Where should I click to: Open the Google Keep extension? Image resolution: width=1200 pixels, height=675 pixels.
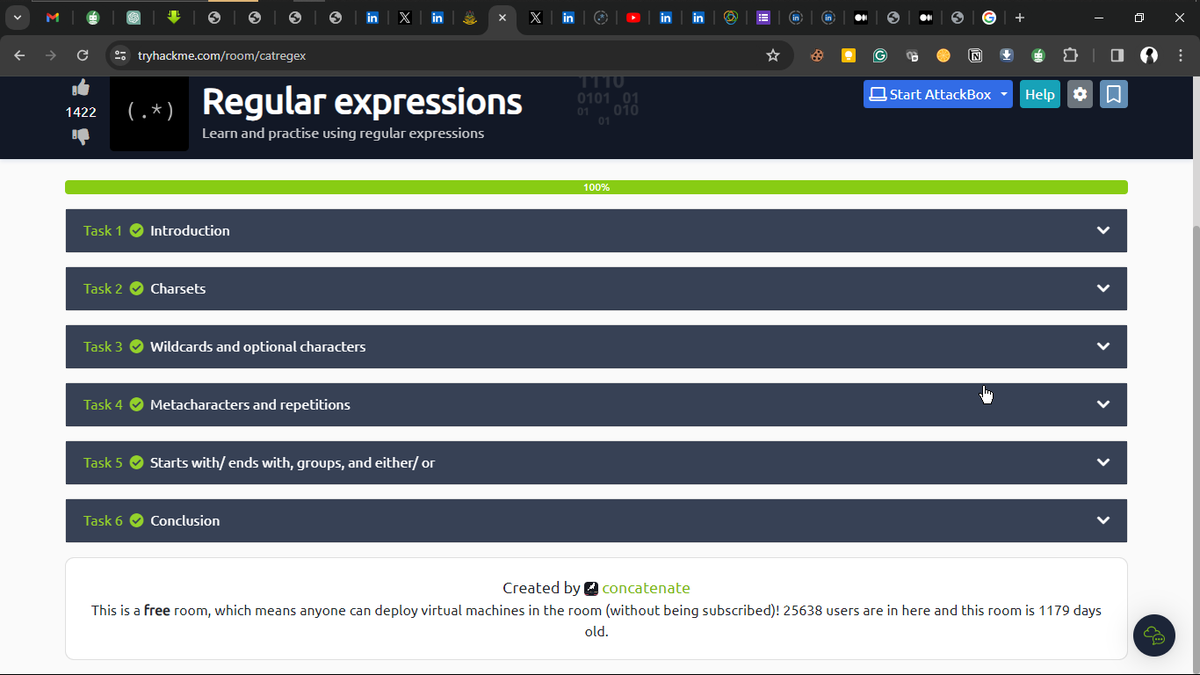848,56
